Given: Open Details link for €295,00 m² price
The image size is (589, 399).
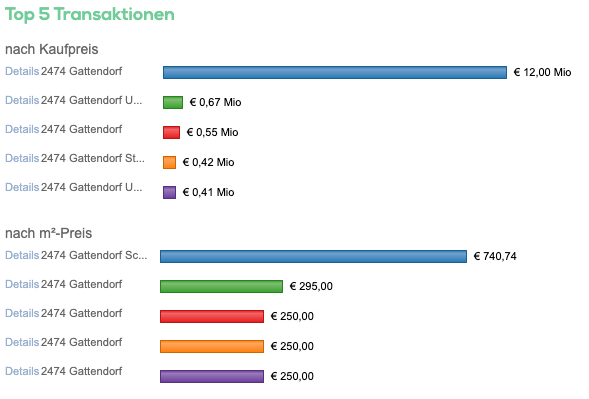Looking at the screenshot, I should (x=22, y=284).
